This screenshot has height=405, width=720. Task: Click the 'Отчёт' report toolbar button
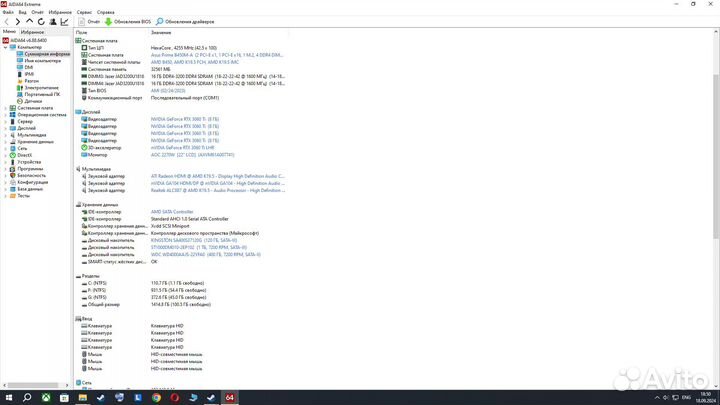tap(89, 21)
